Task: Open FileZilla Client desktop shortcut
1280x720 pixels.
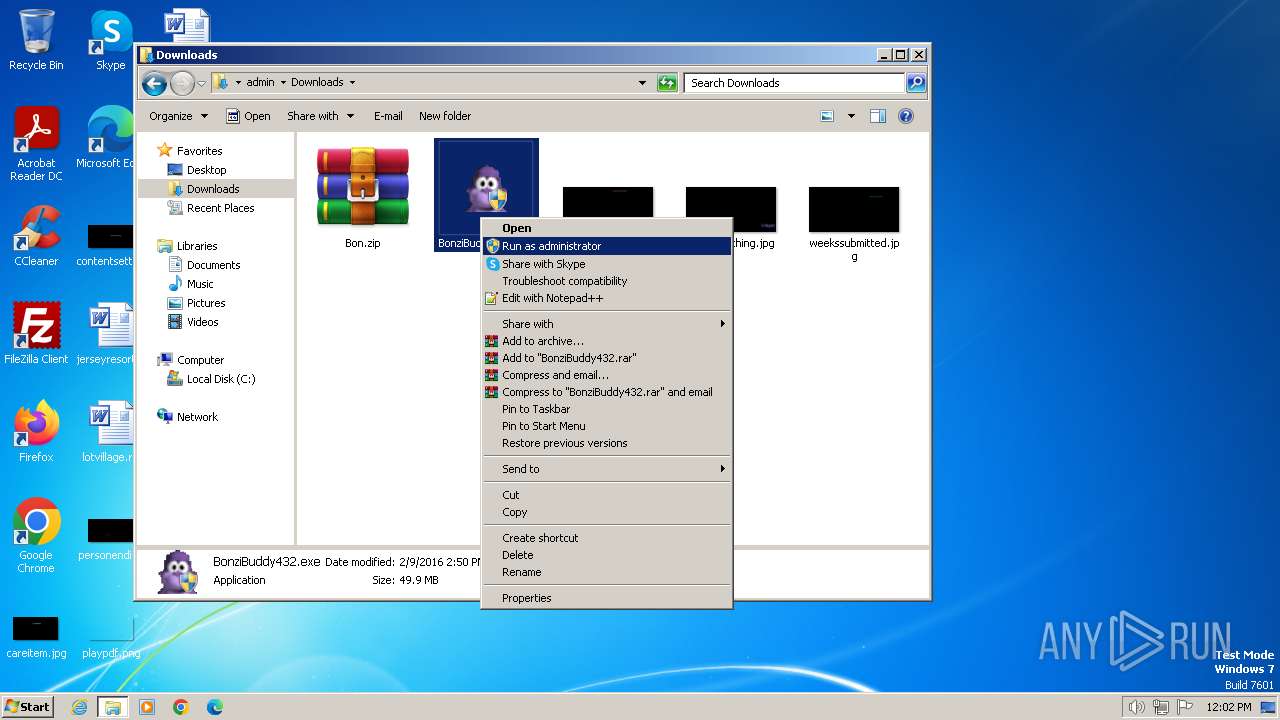Action: point(36,333)
